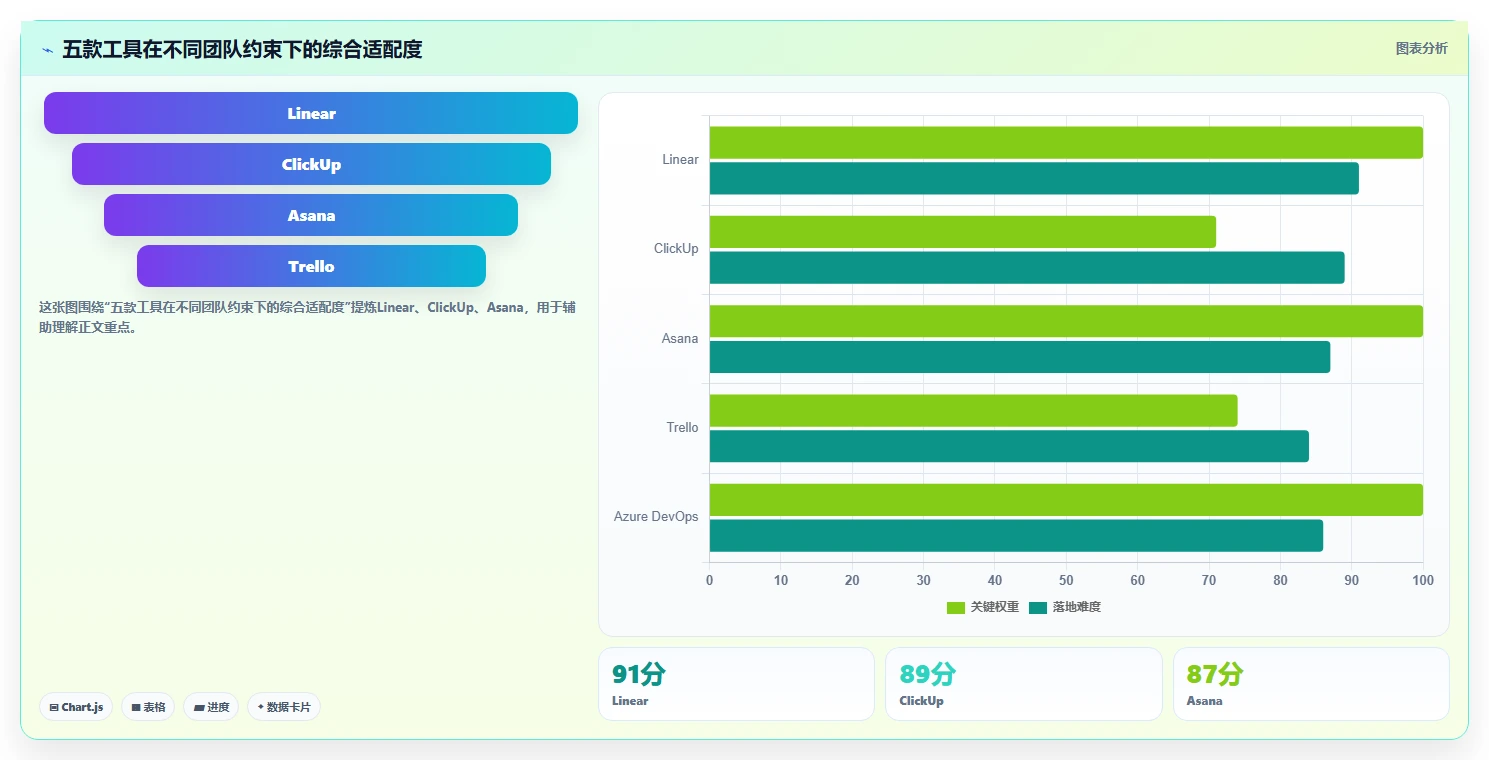The image size is (1489, 760).
Task: Click Trello's 关键权重 light-green bar
Action: coord(974,411)
